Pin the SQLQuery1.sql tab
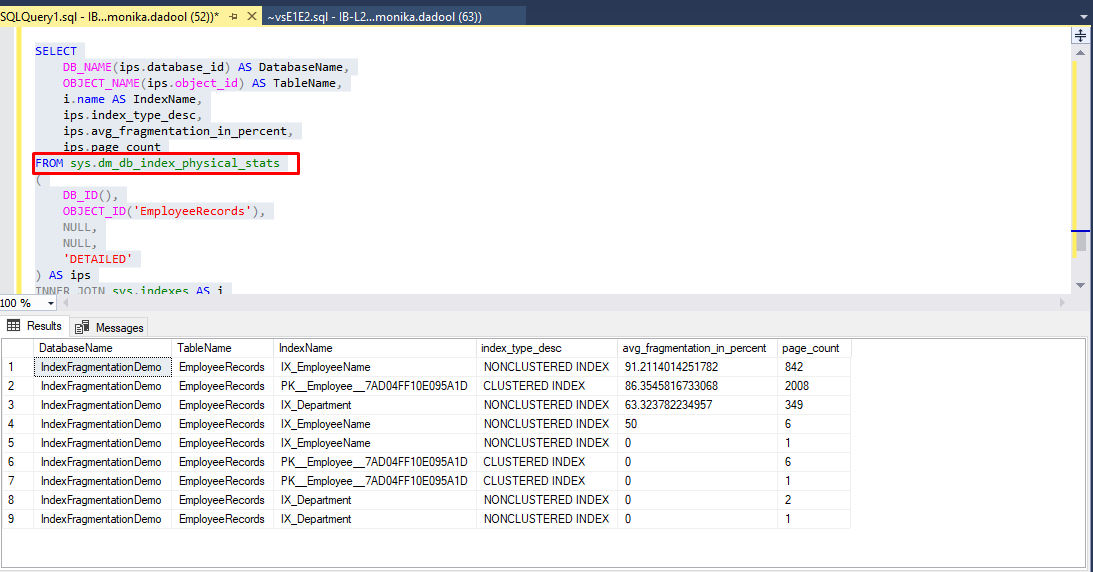This screenshot has height=572, width=1093. [234, 16]
